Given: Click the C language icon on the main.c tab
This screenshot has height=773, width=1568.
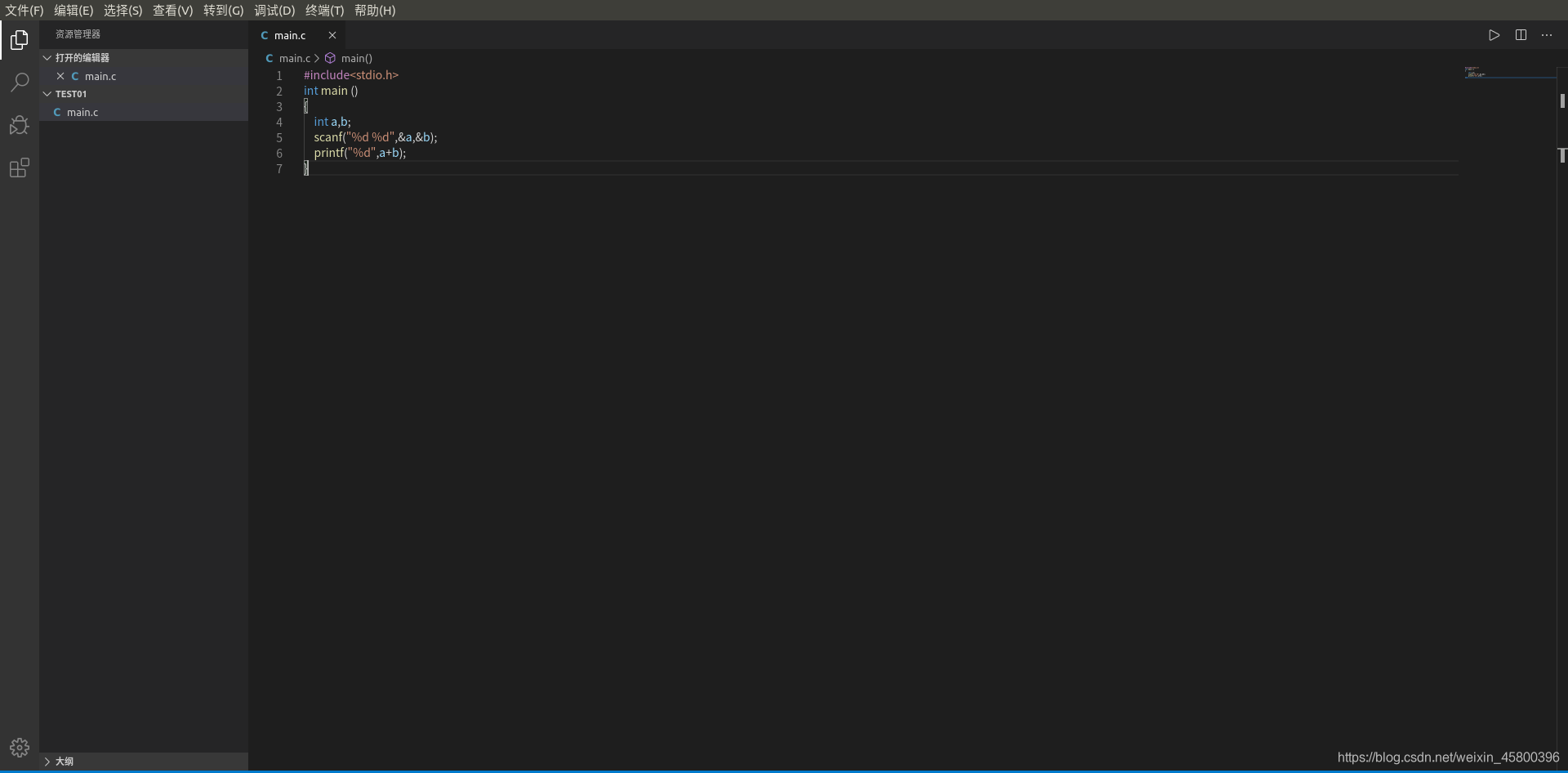Looking at the screenshot, I should click(x=263, y=35).
